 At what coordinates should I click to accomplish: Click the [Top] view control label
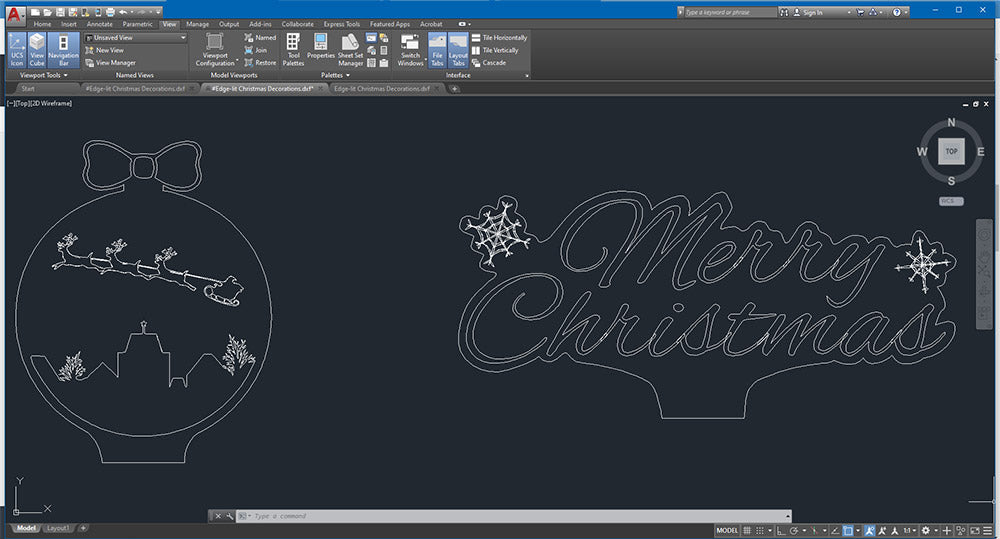point(22,103)
